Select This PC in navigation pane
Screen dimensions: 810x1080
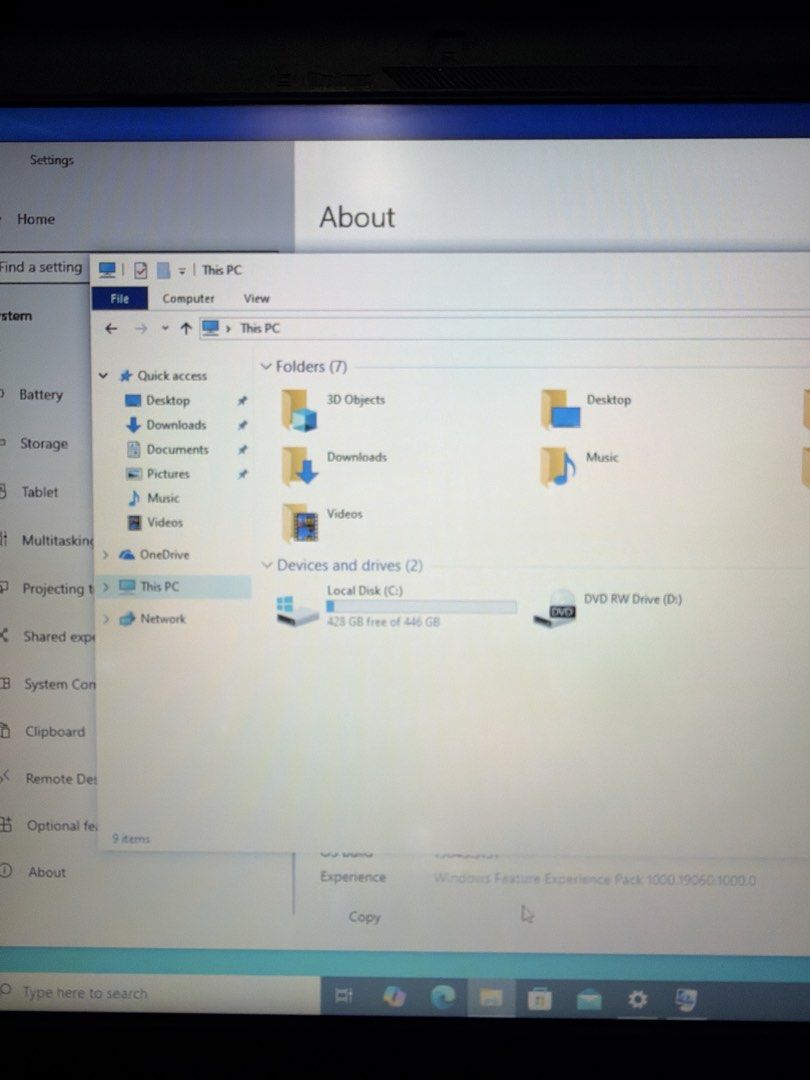click(x=159, y=587)
